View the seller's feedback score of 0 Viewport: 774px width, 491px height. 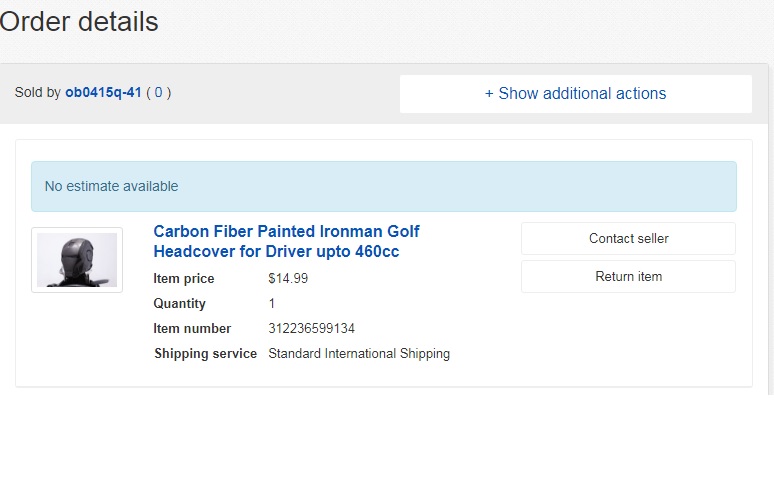[158, 93]
